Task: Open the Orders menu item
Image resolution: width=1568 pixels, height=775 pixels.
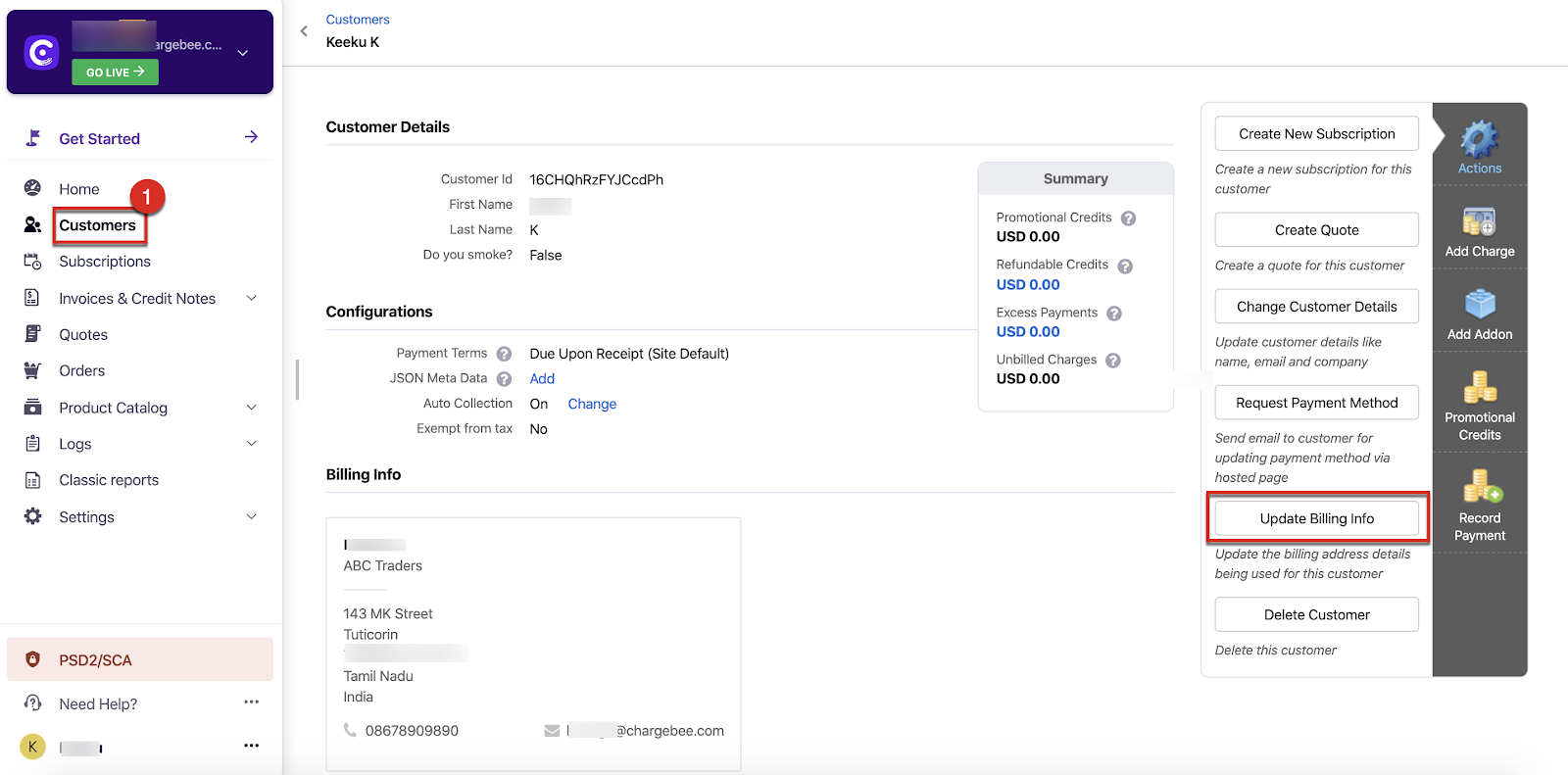Action: (82, 371)
